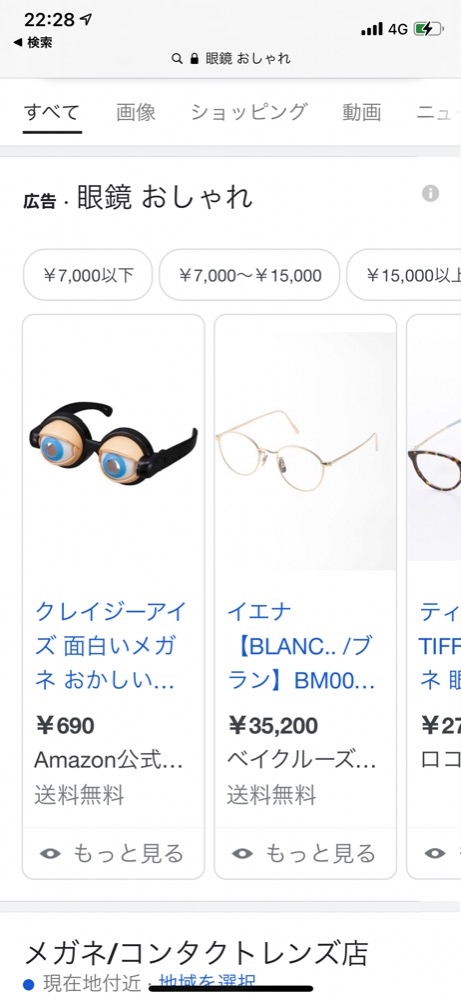
Task: Tap the address bar text 眼鏡 おしゃれ
Action: [248, 59]
